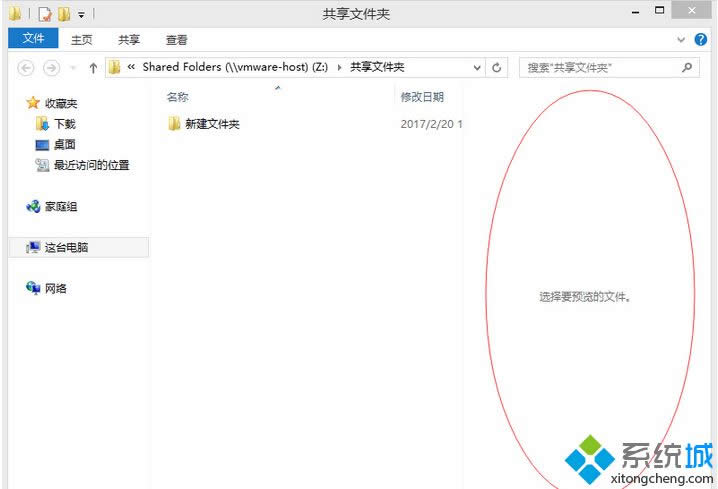Refresh the current folder view
This screenshot has height=489, width=718.
tap(498, 68)
